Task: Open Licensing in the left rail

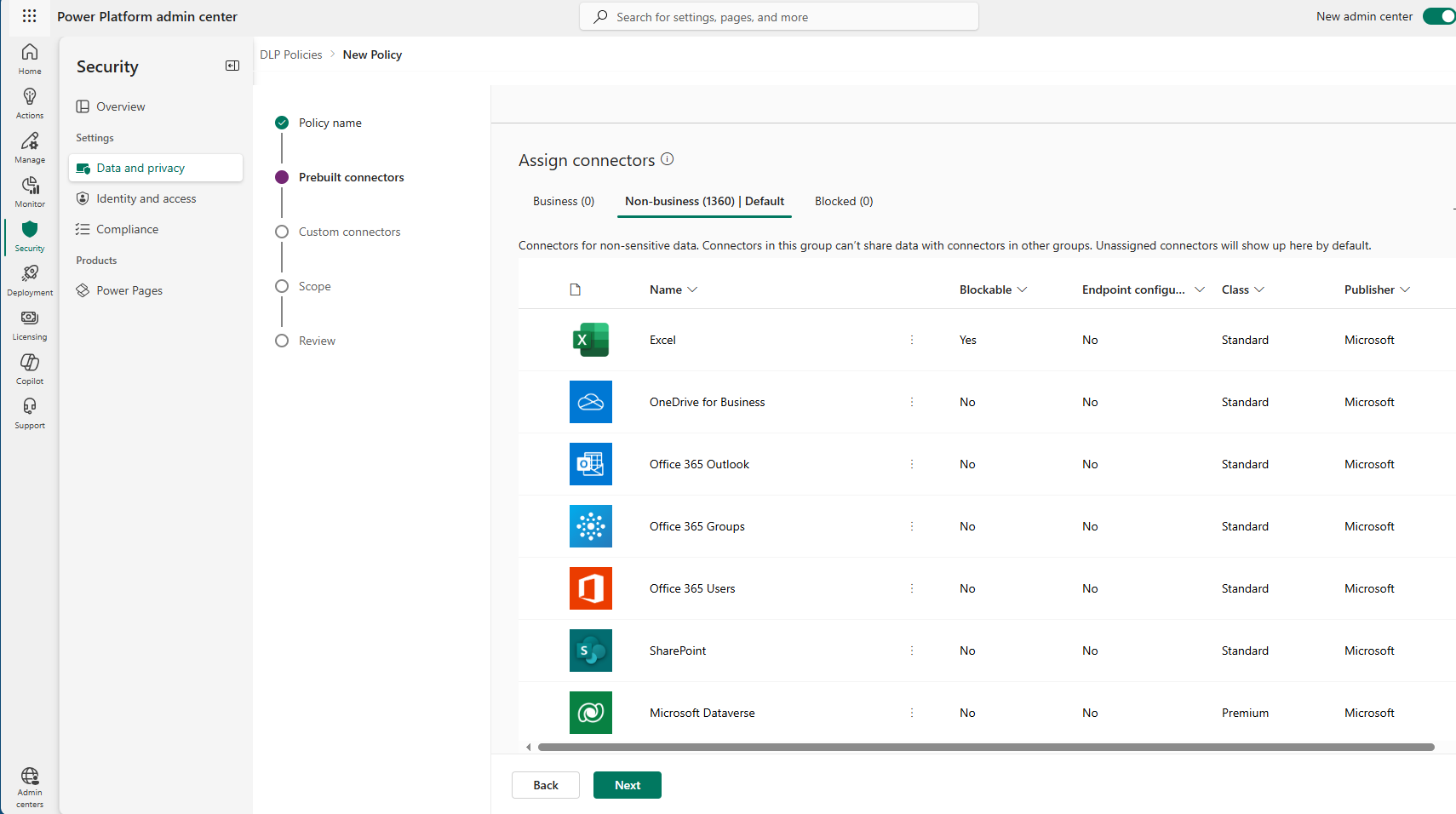Action: click(30, 325)
